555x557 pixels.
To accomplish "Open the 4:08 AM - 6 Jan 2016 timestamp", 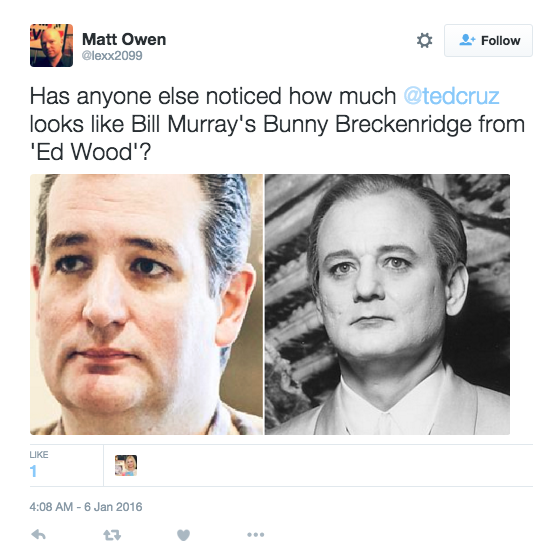I will [86, 507].
